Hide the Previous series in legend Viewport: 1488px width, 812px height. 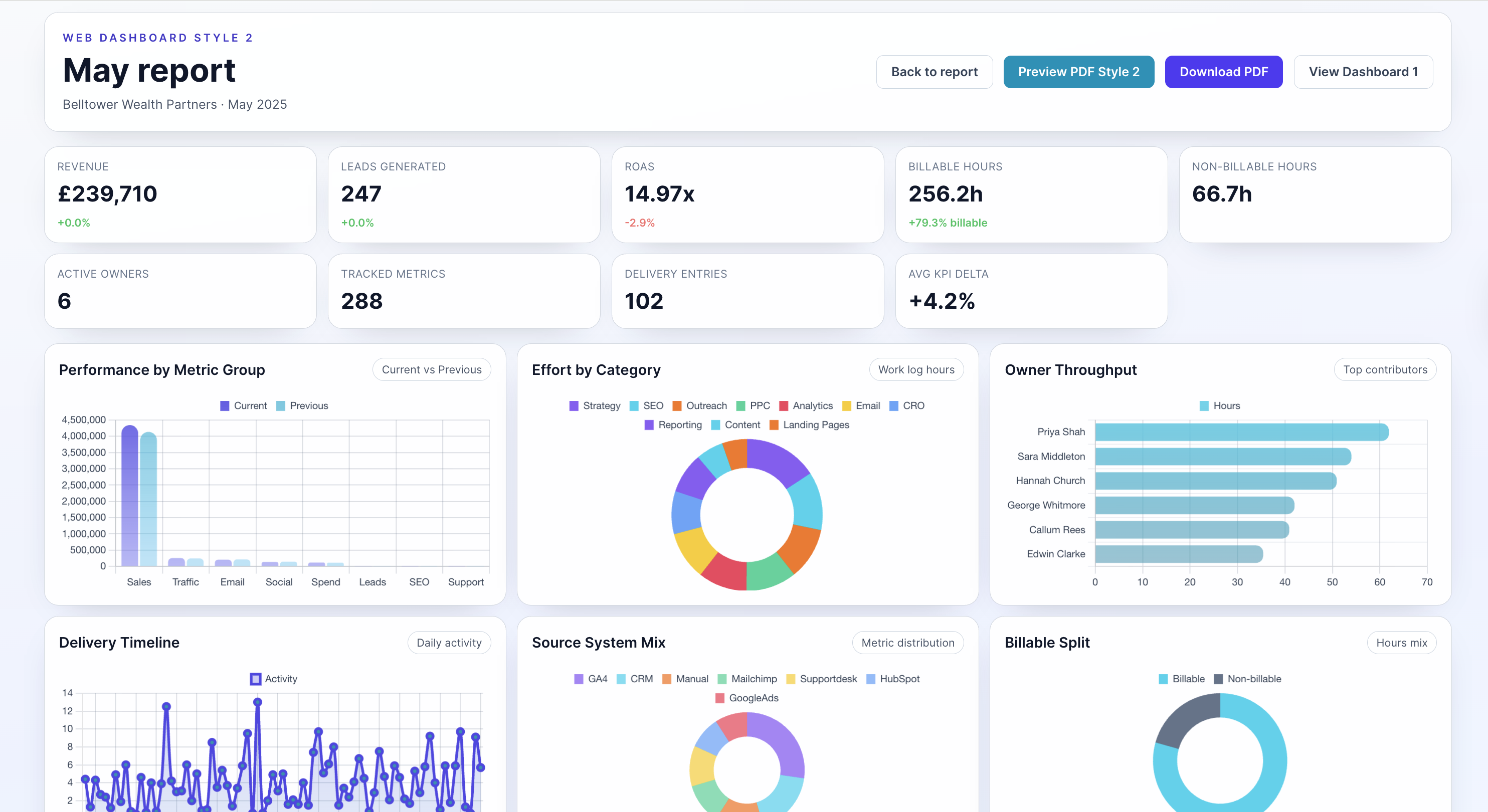(302, 405)
